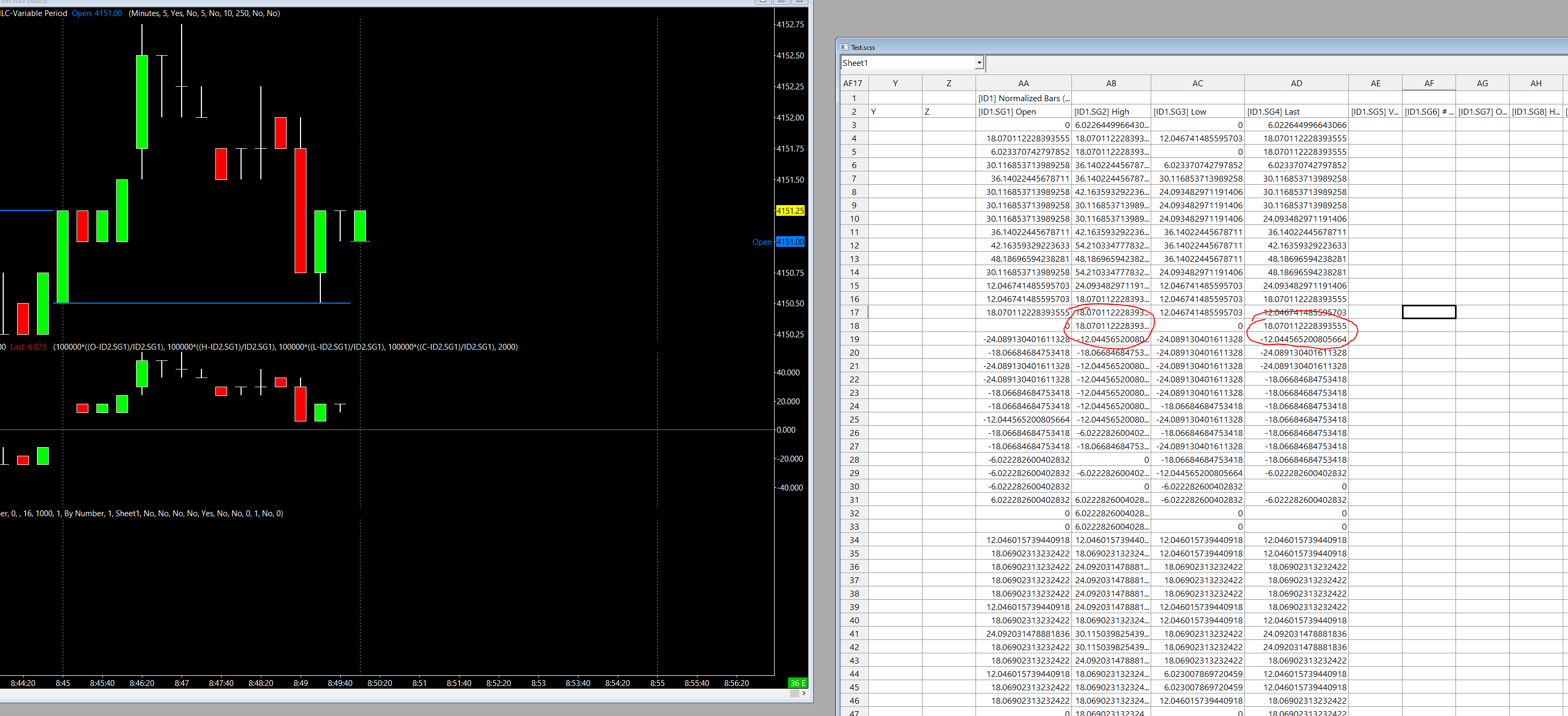
Task: Click the chart horizontal scrollbar thumb
Action: pyautogui.click(x=794, y=694)
